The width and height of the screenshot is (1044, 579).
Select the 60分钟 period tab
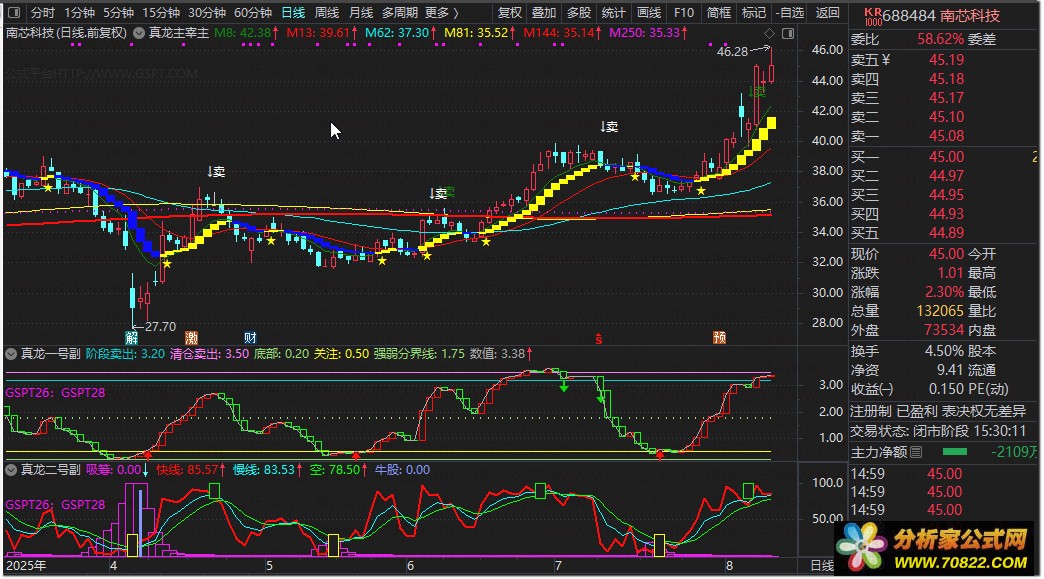(253, 13)
